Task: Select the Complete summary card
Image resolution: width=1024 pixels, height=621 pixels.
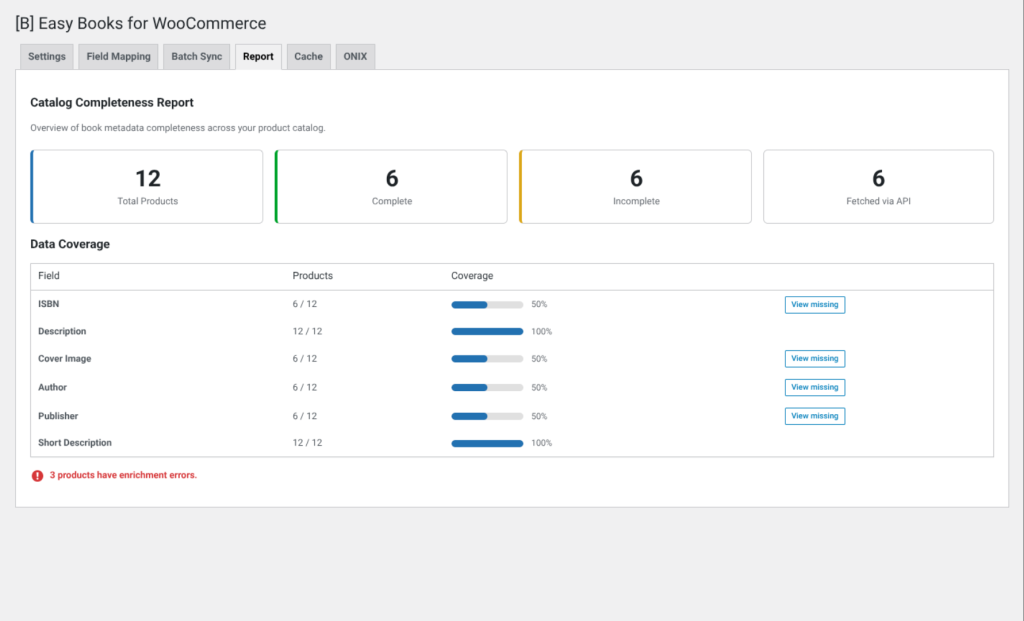Action: point(391,187)
